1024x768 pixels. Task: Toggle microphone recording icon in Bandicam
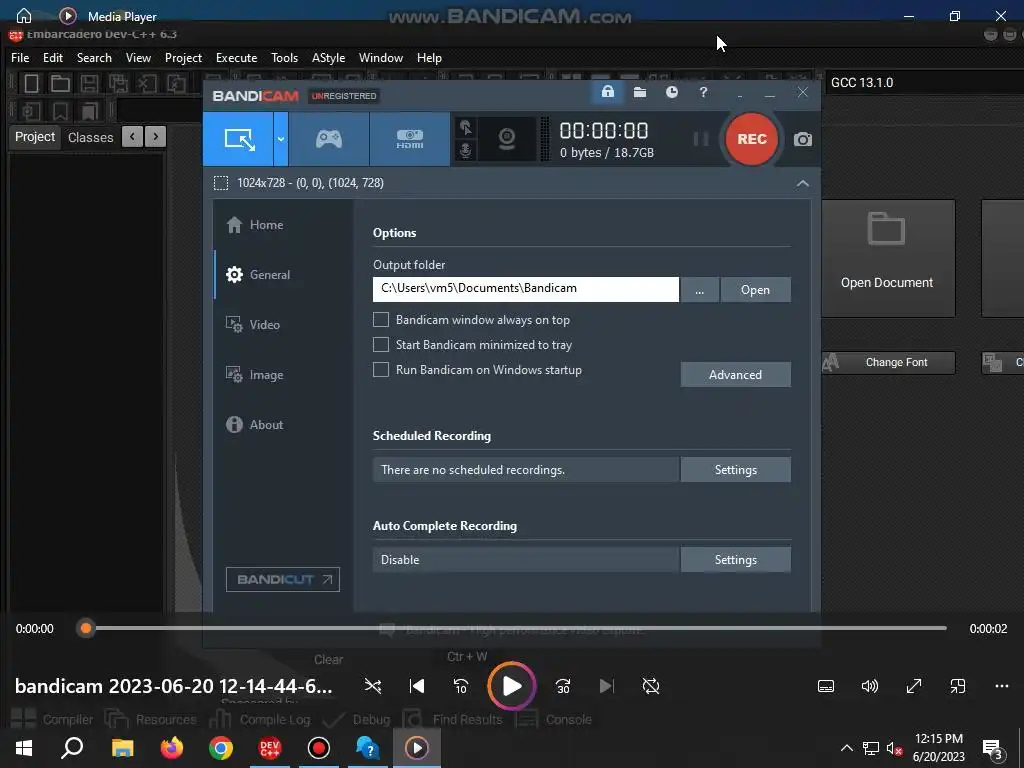pyautogui.click(x=466, y=151)
